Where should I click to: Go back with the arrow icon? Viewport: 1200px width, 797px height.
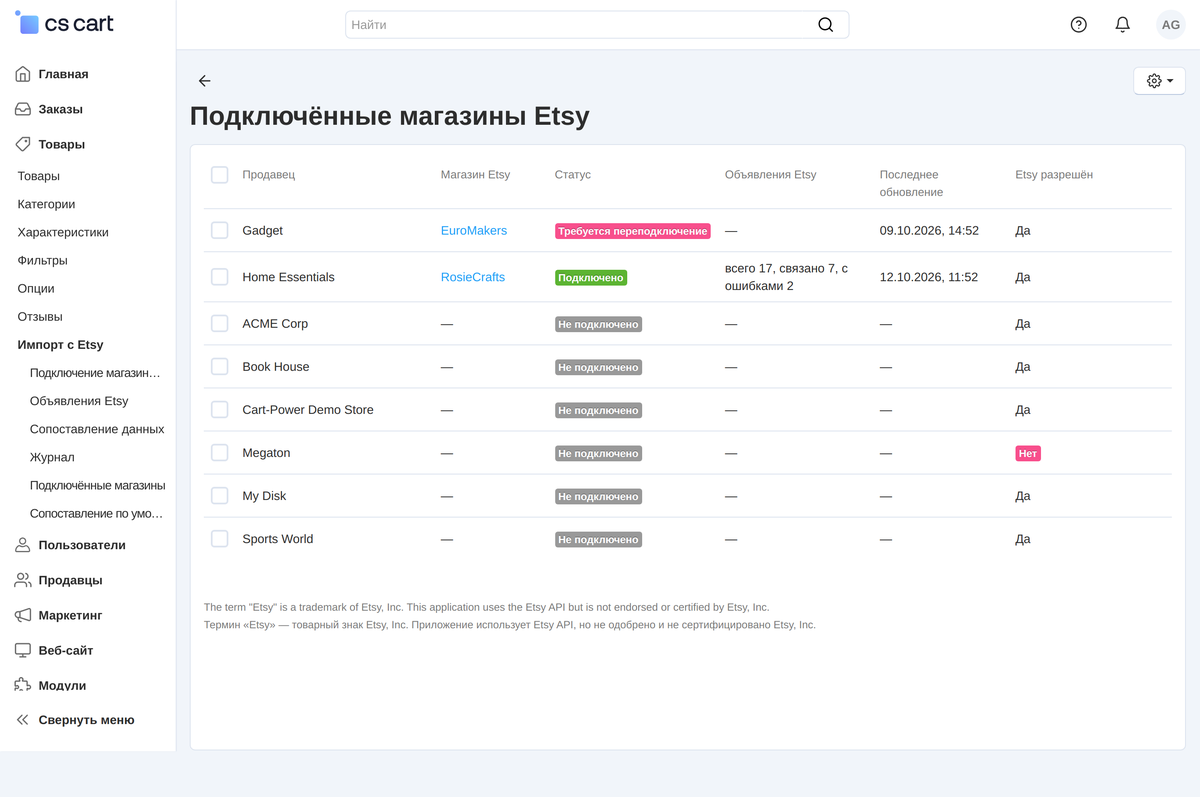tap(204, 81)
